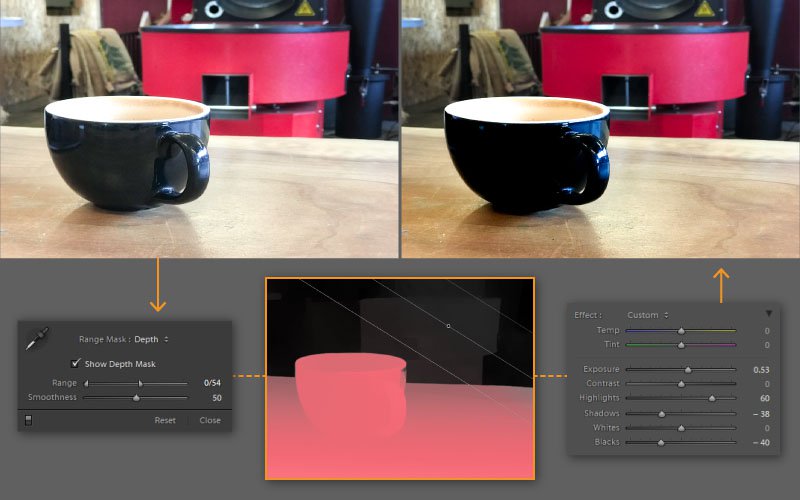Toggle the panel switch icon beside Reset
This screenshot has height=500, width=800.
[x=29, y=420]
